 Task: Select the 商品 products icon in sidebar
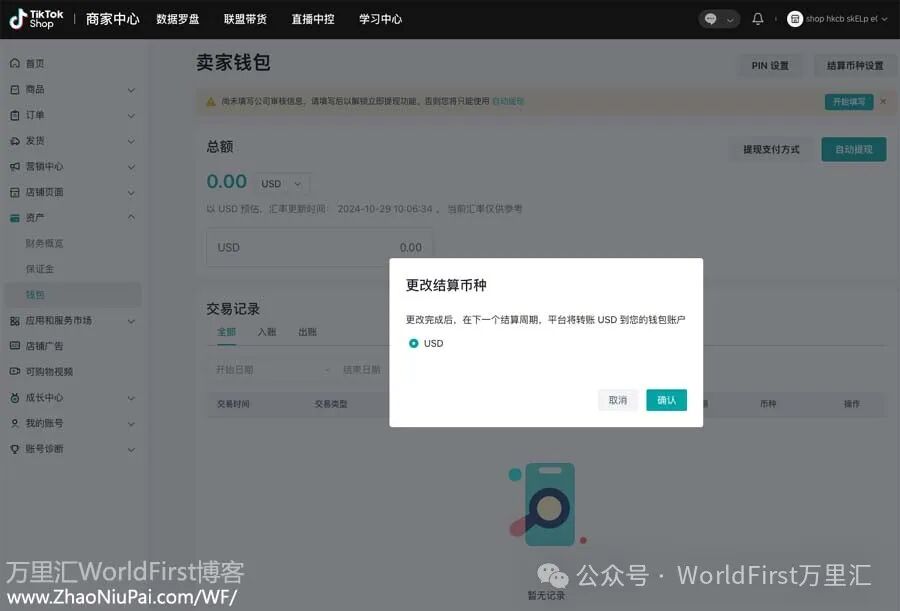pyautogui.click(x=15, y=90)
